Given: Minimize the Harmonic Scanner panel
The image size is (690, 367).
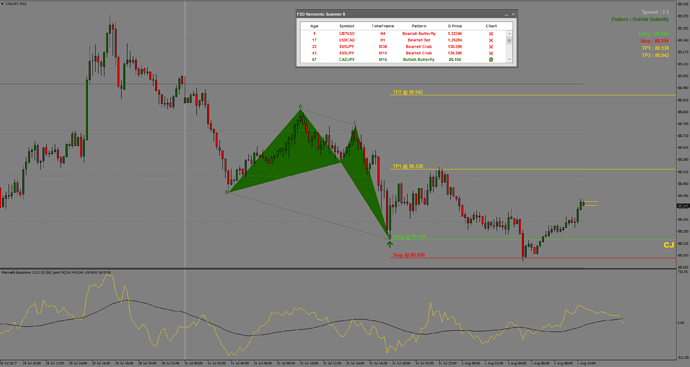Looking at the screenshot, I should click(506, 14).
